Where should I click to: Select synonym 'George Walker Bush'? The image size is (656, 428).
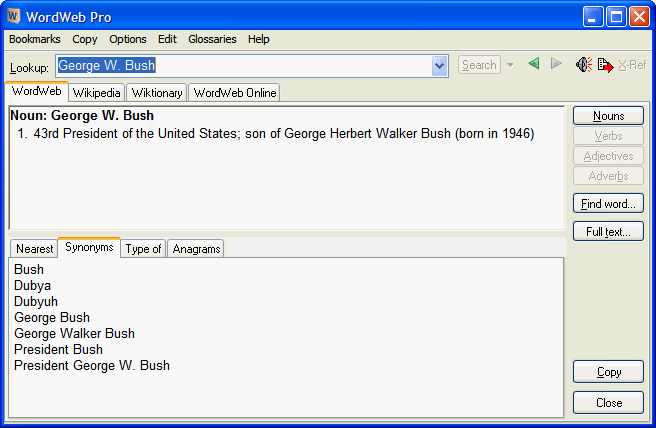pos(74,333)
